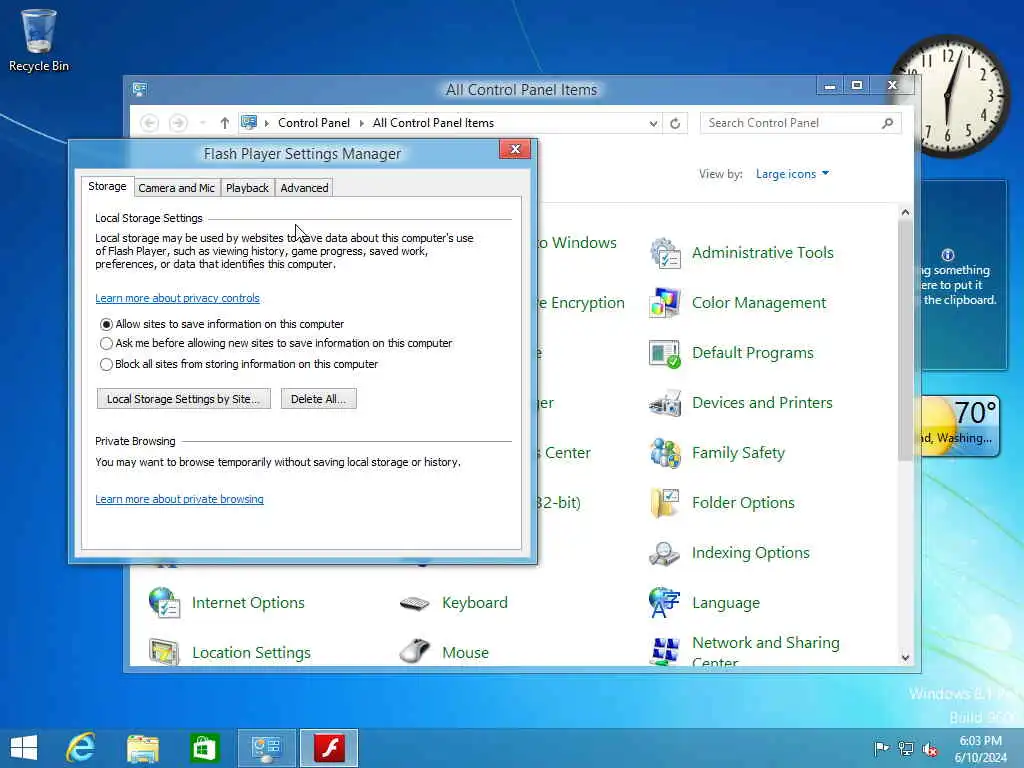Click the Control Panel scrollbar down arrow
1024x768 pixels.
click(x=905, y=658)
